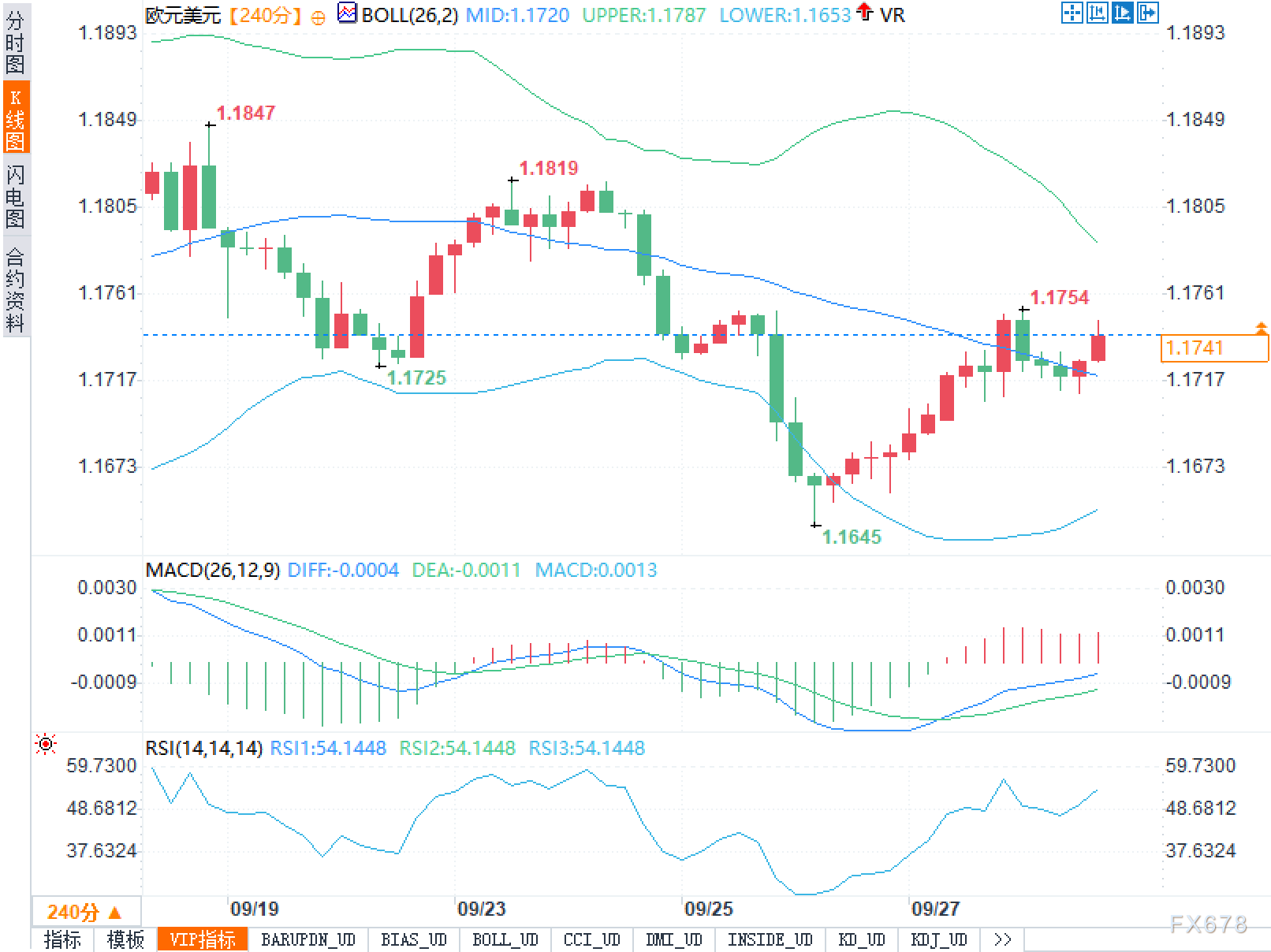
Task: Select the first grid layout icon top-right
Action: coord(1072,13)
